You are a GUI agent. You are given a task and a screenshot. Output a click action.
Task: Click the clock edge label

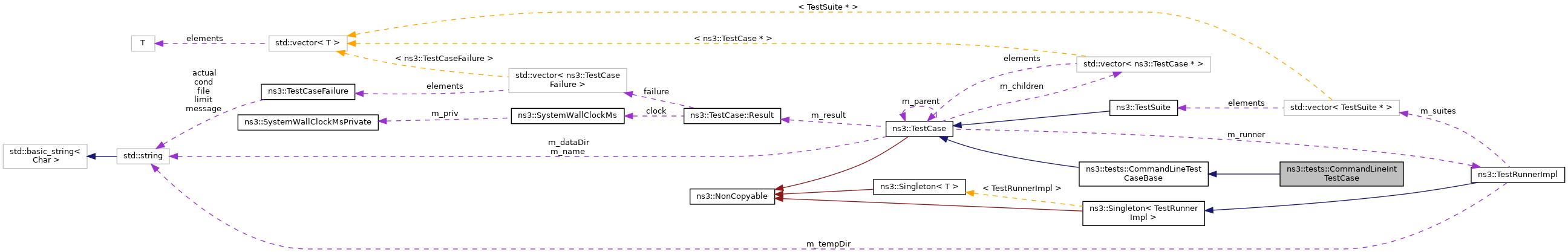pyautogui.click(x=656, y=111)
